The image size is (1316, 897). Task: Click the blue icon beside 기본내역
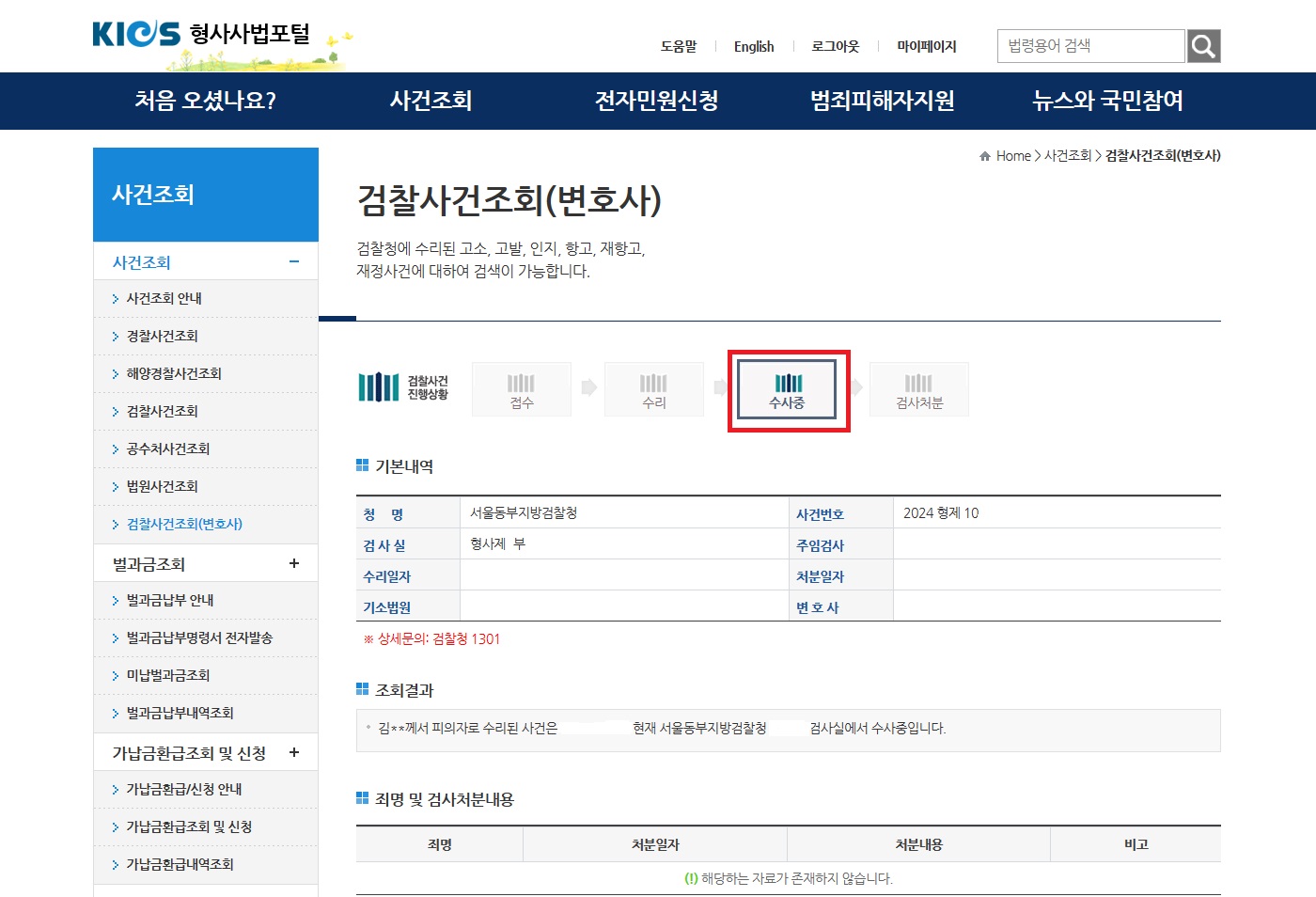click(362, 464)
